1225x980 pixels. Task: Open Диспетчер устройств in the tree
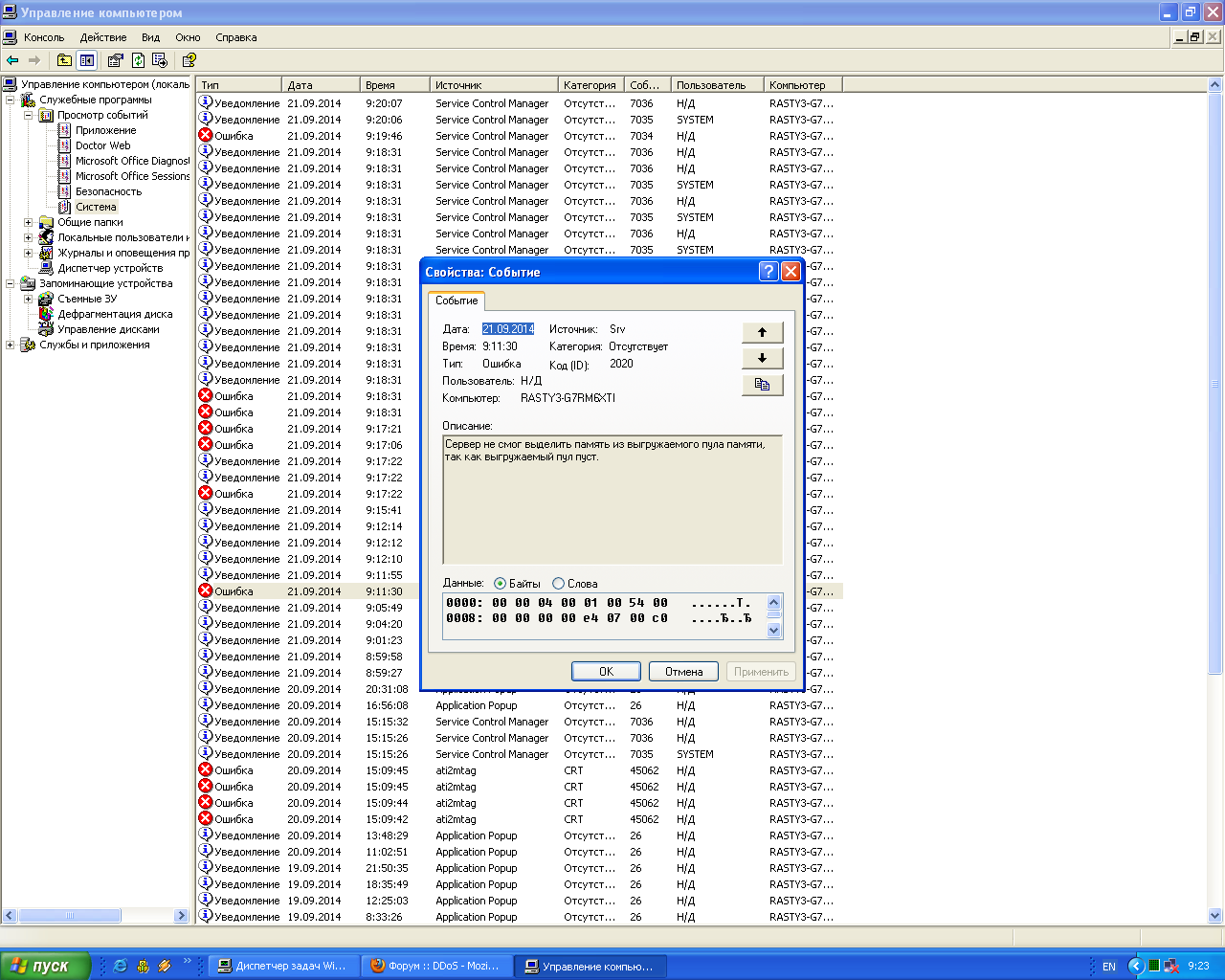coord(111,268)
